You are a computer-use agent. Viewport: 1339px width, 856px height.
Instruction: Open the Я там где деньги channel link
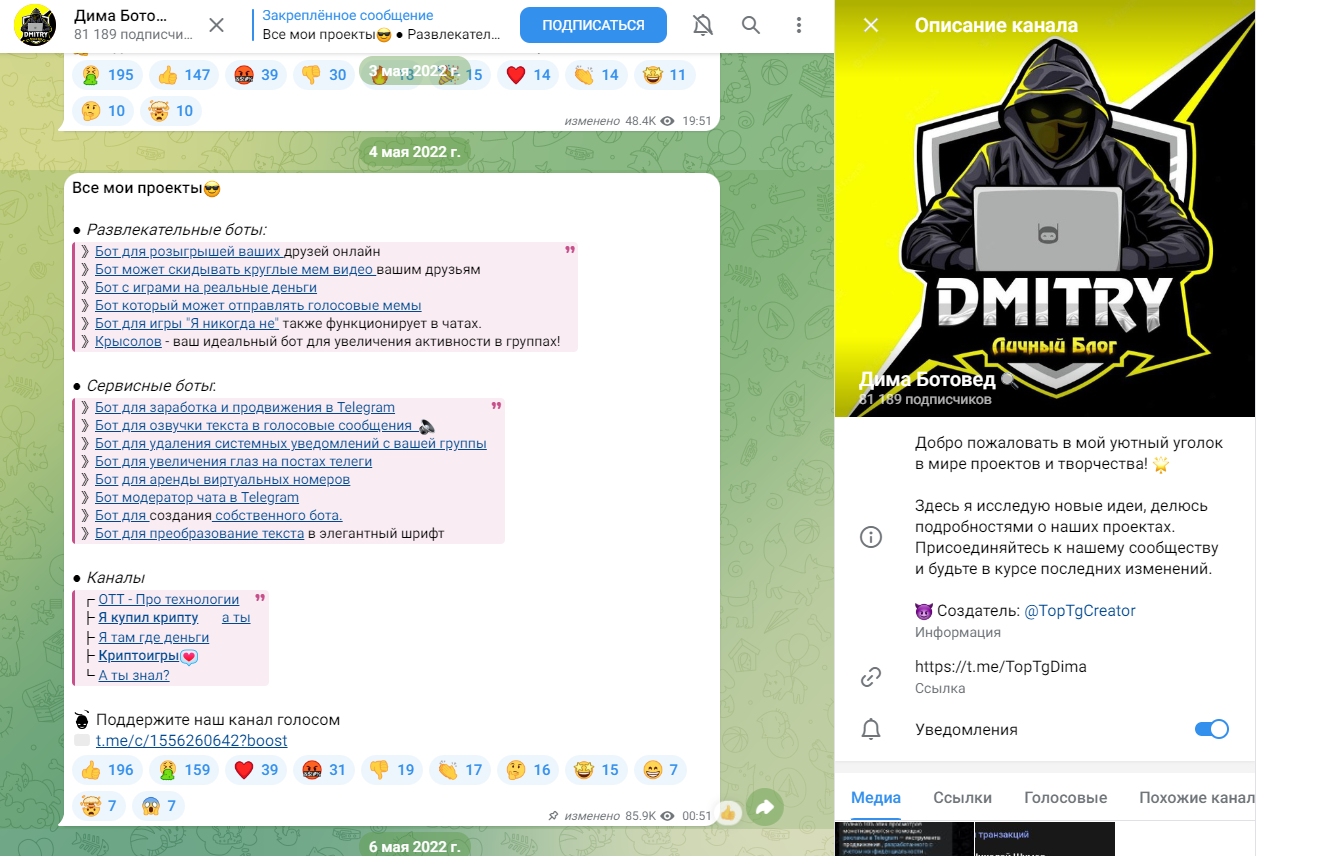point(154,637)
